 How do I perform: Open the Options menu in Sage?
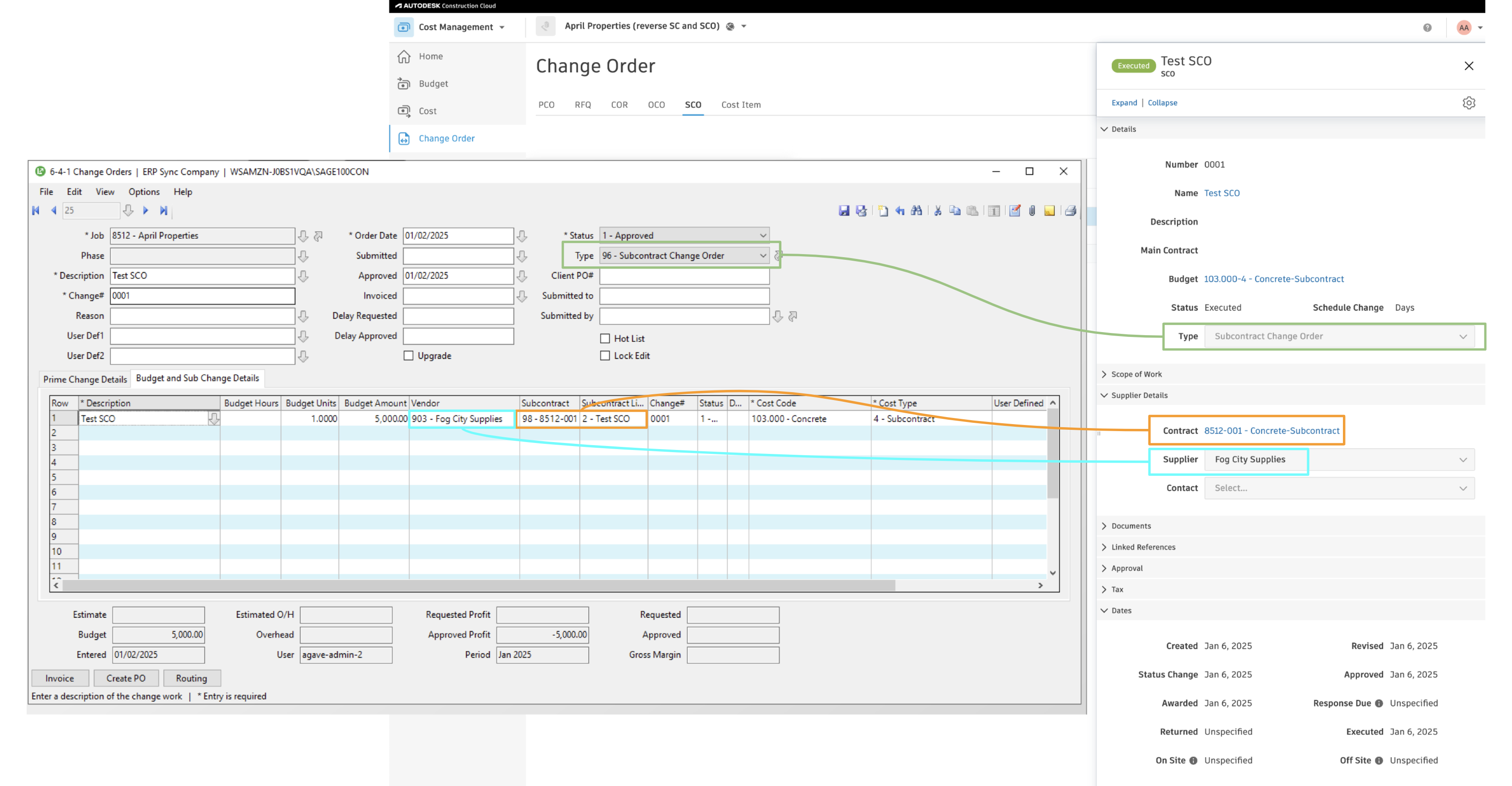[x=144, y=192]
